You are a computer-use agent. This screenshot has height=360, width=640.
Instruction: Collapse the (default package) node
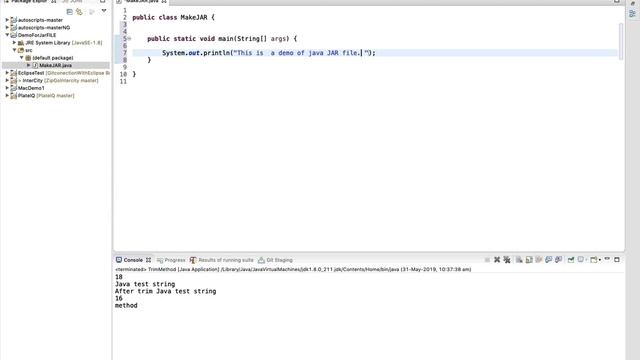coord(22,58)
